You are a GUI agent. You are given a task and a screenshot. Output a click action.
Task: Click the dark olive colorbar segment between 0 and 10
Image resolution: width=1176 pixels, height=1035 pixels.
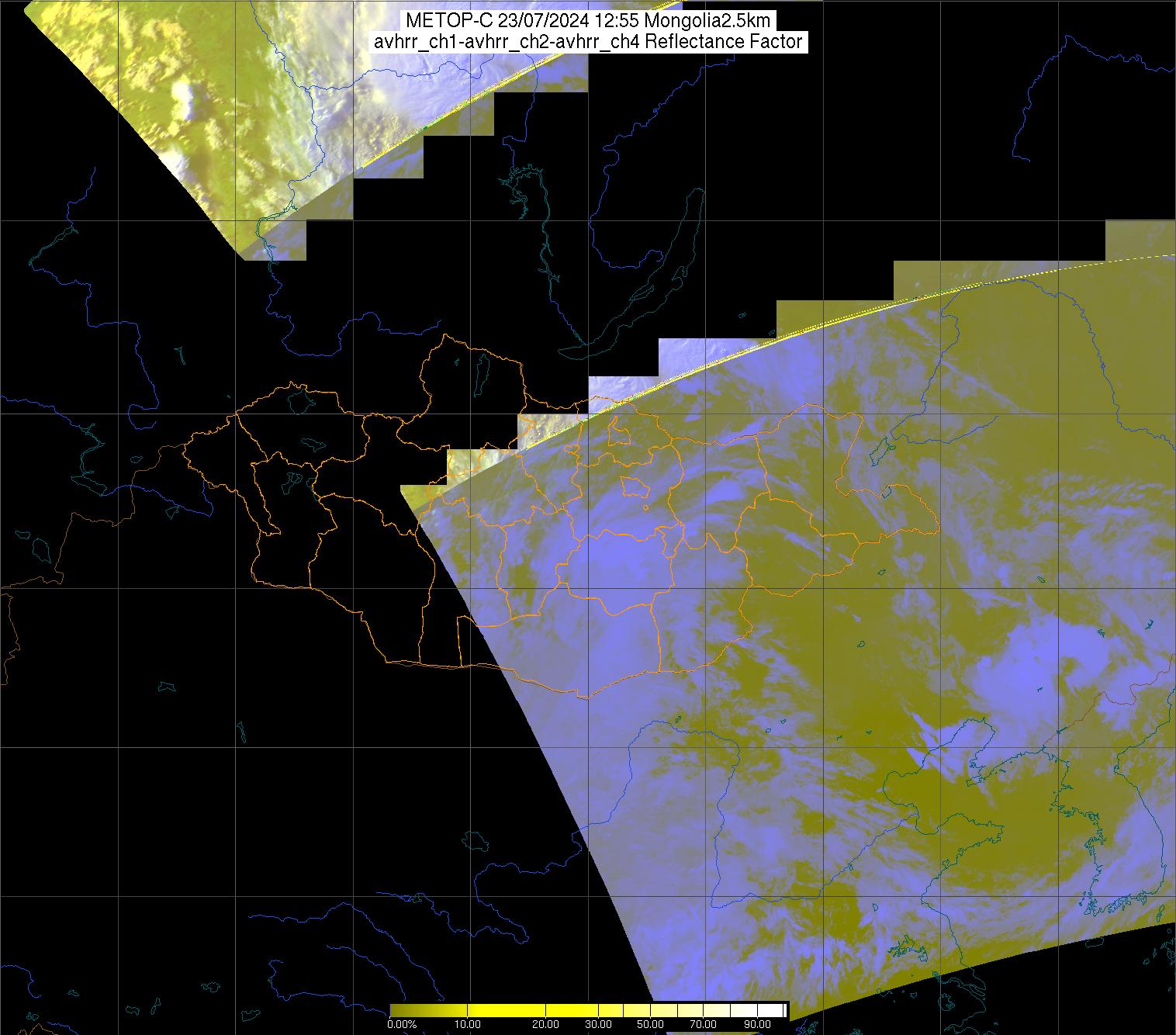pos(429,1010)
